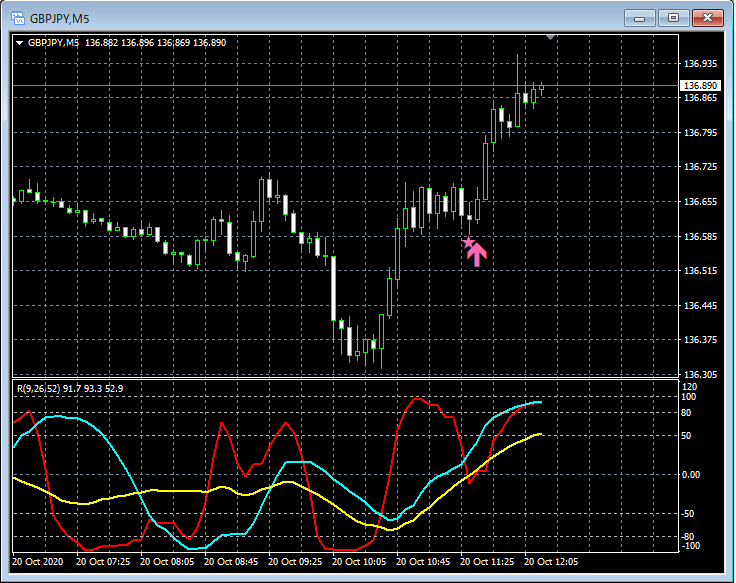Click the 136.865 price scale label
The height and width of the screenshot is (583, 736).
[x=700, y=98]
